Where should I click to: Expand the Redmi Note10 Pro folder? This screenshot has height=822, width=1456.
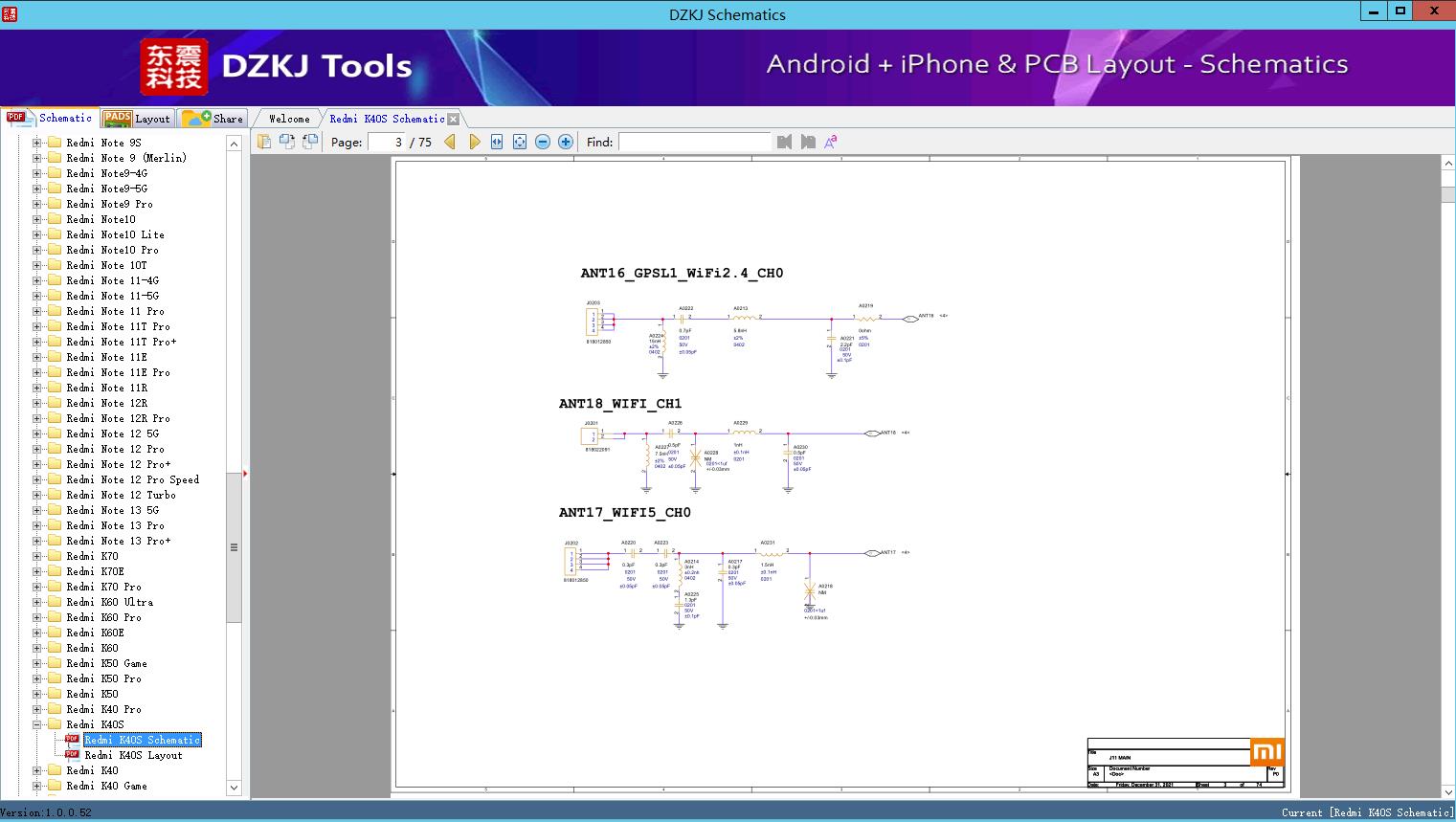tap(37, 250)
